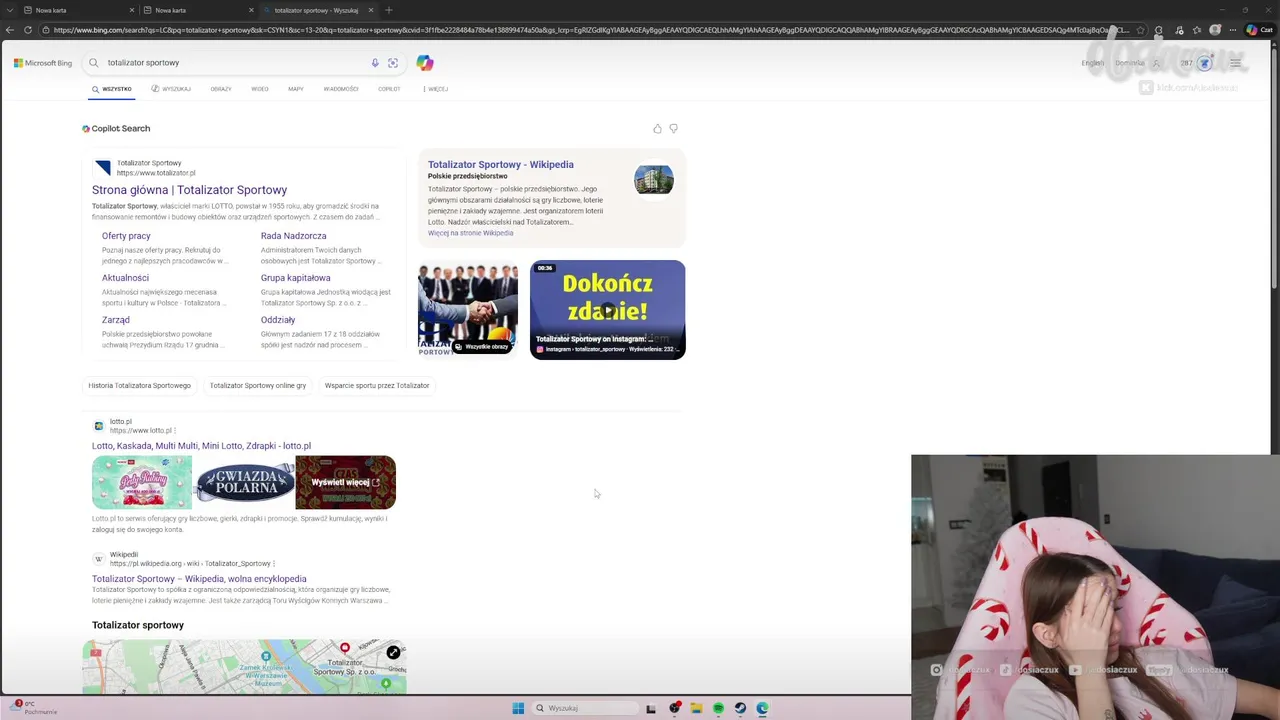The width and height of the screenshot is (1280, 720).
Task: Open the browser settings three-dots menu
Action: [x=1234, y=30]
